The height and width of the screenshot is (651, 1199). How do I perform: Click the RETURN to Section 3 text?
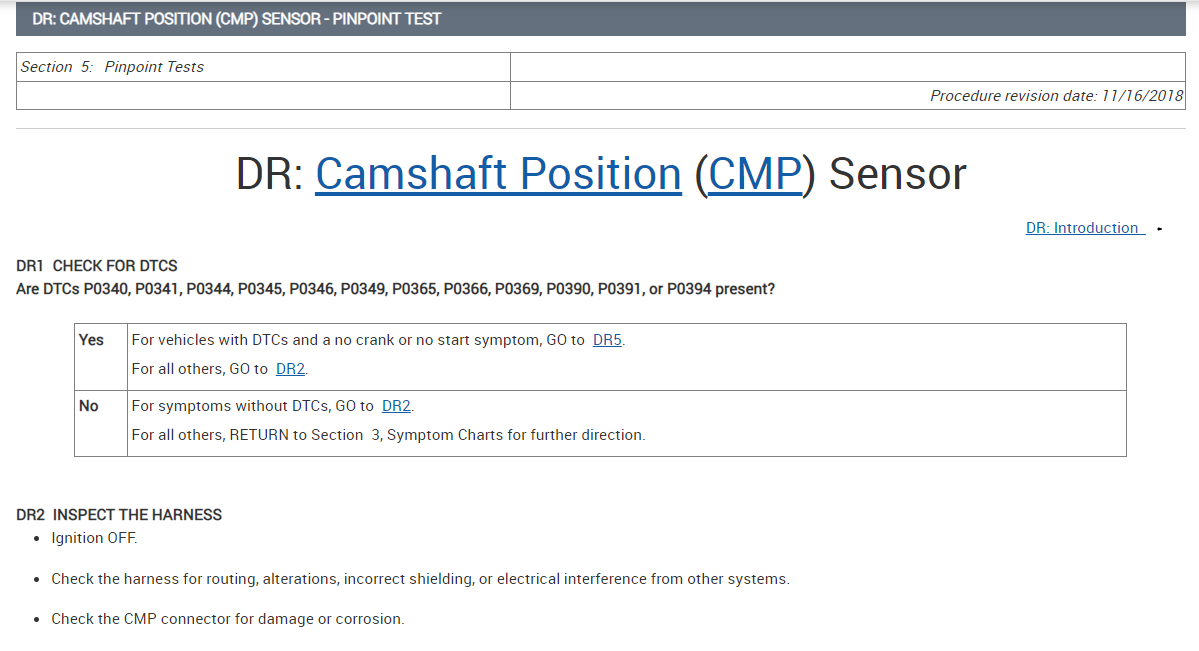pyautogui.click(x=388, y=435)
